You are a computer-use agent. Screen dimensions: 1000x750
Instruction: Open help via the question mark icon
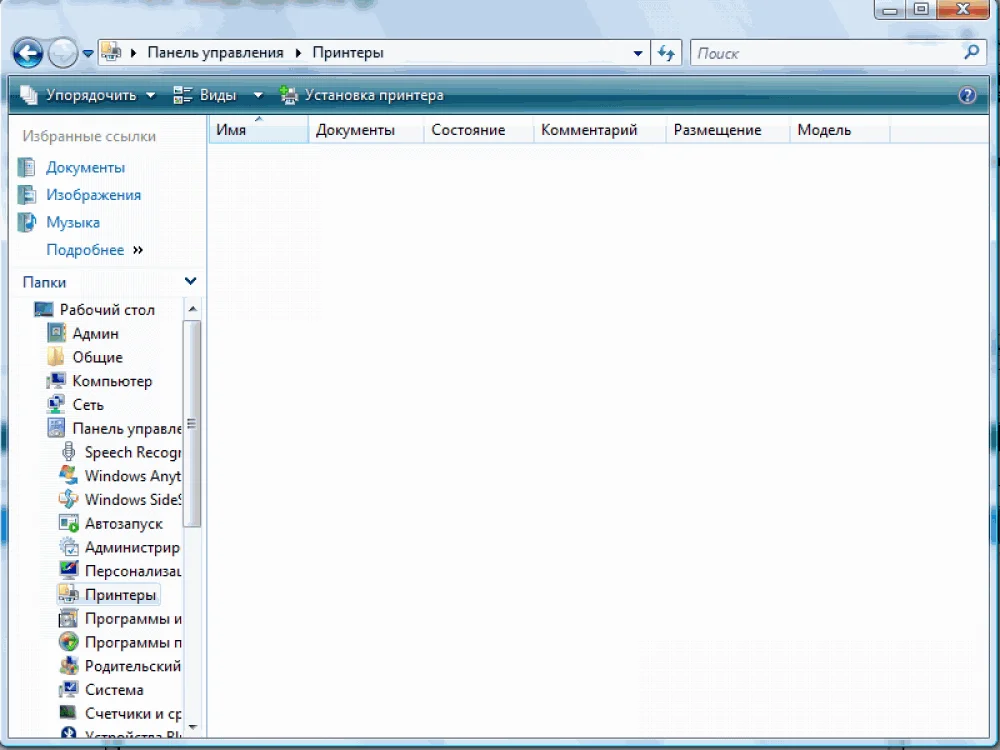(x=967, y=96)
